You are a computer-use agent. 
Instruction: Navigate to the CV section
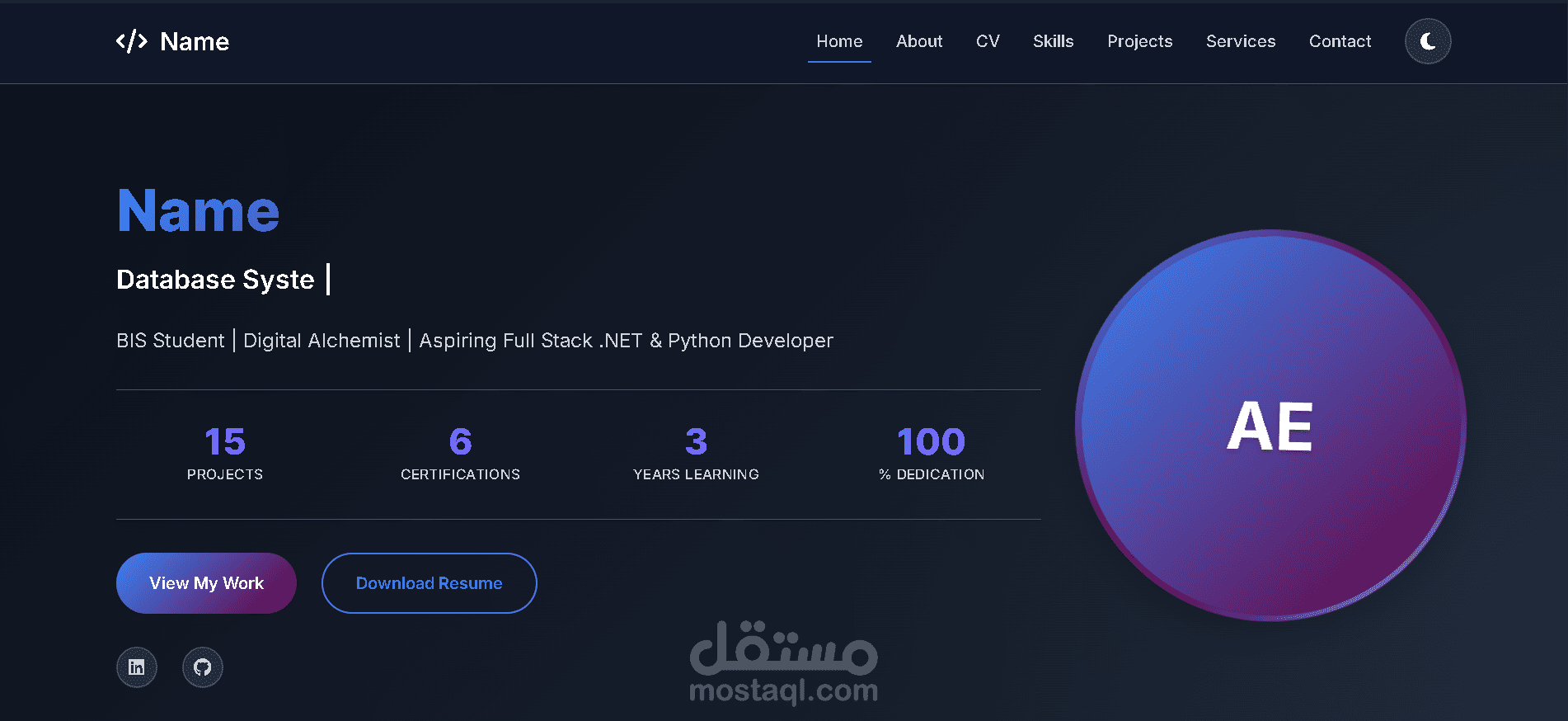click(988, 41)
